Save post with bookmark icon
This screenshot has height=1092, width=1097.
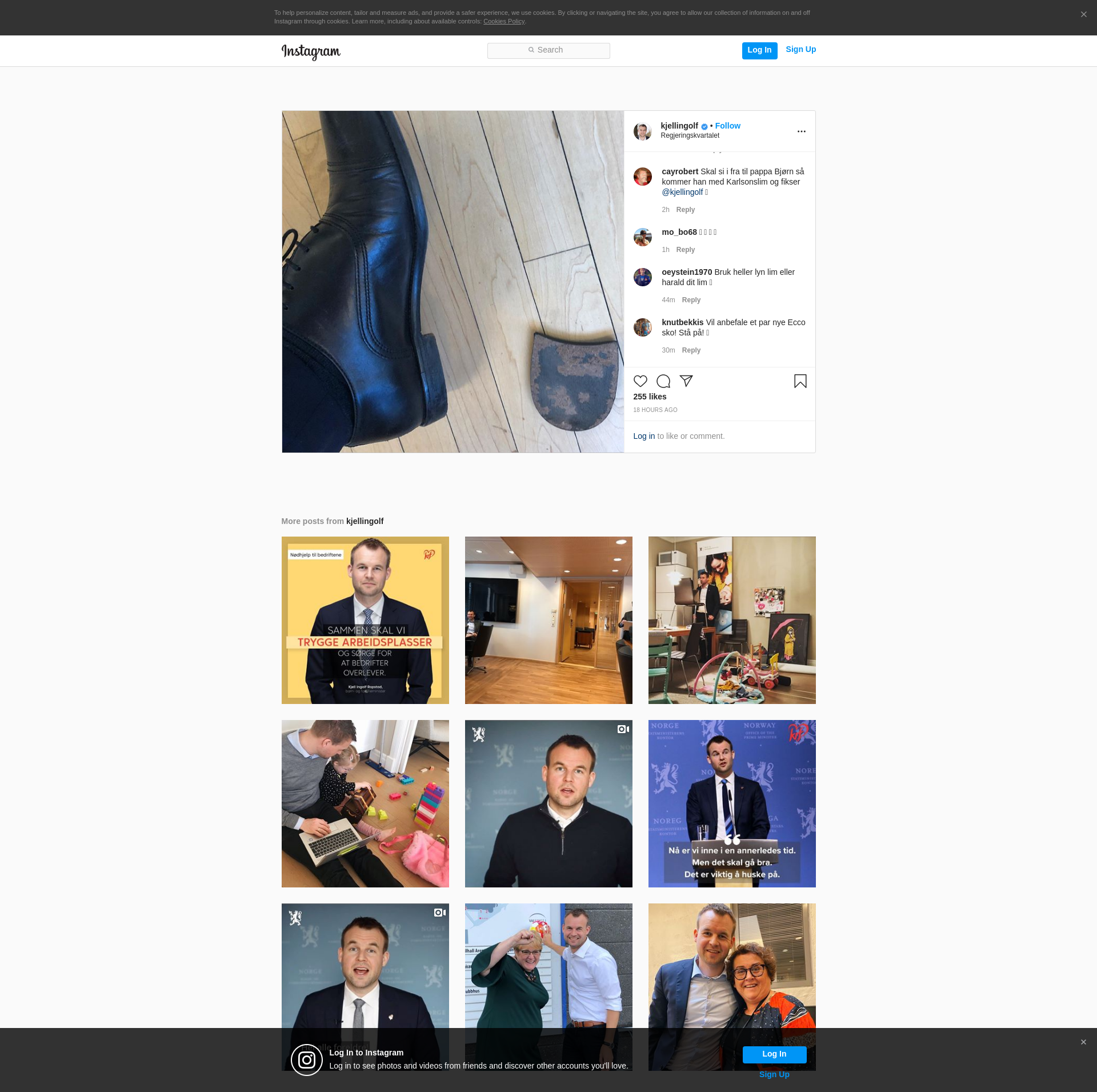pyautogui.click(x=800, y=381)
